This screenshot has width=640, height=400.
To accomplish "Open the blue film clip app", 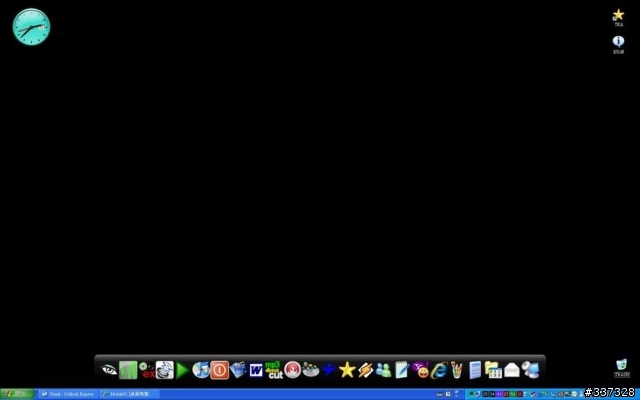I will tap(238, 370).
